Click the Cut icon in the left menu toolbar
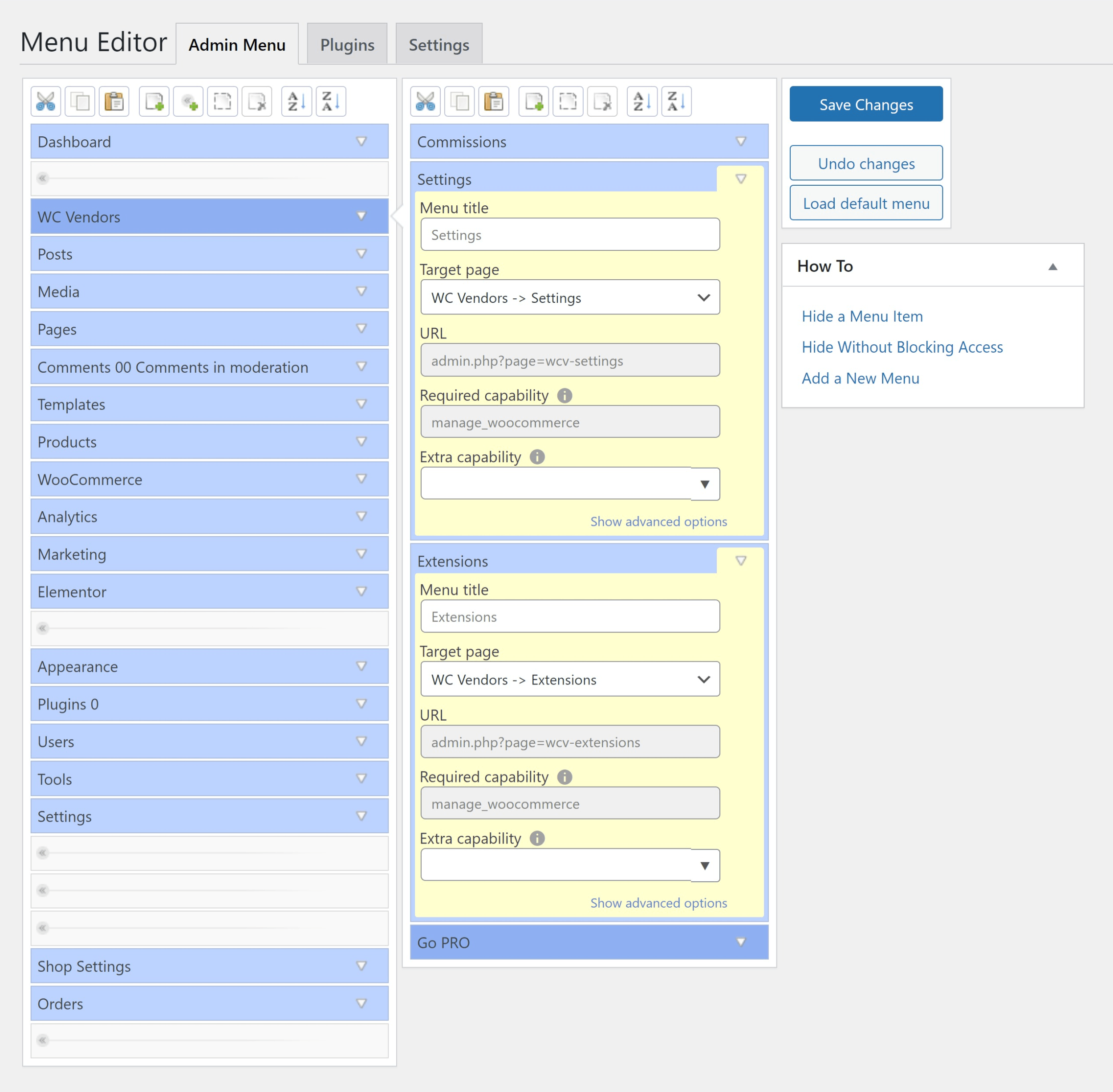This screenshot has height=1092, width=1113. point(45,102)
